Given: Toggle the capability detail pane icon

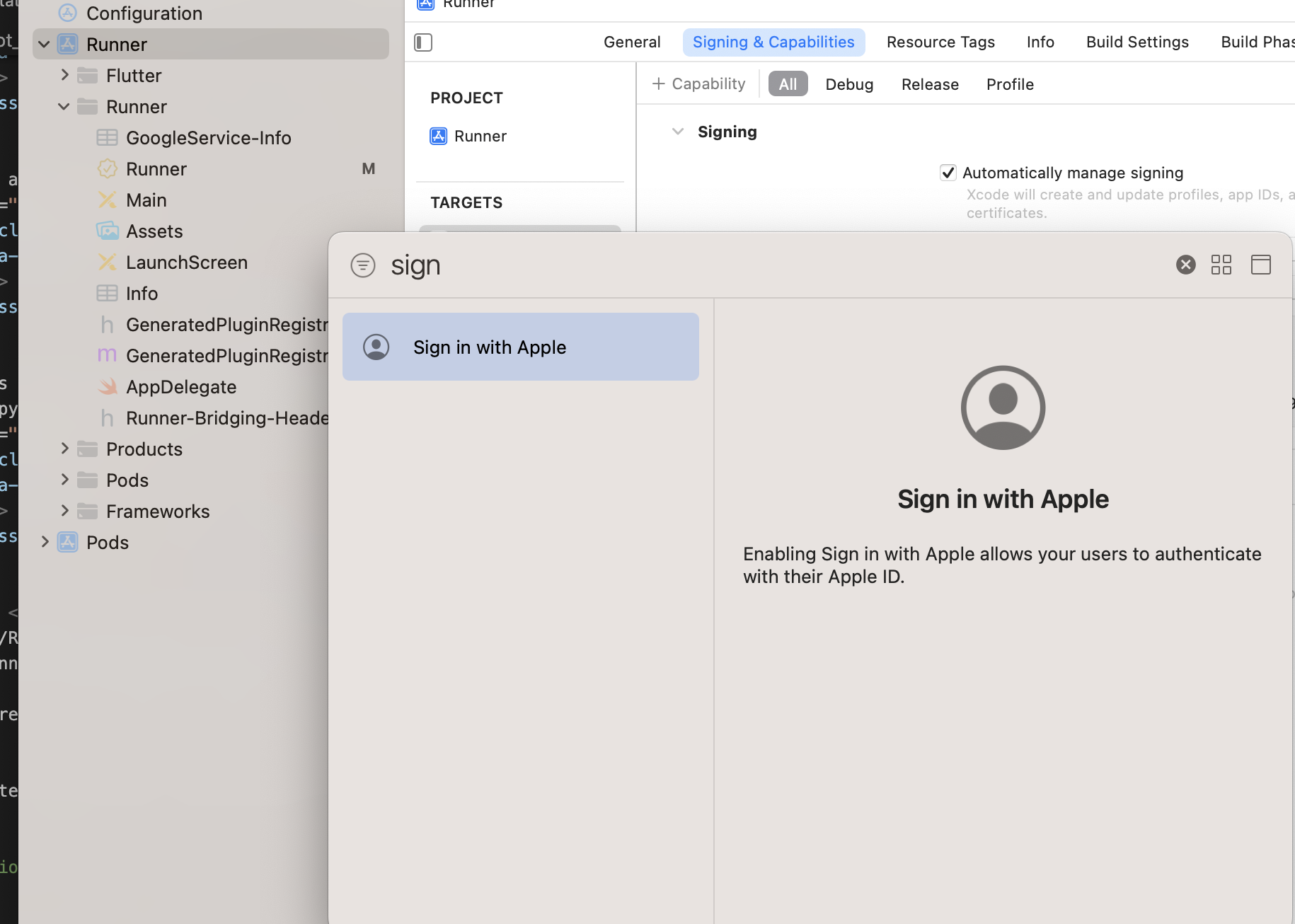Looking at the screenshot, I should [1260, 265].
